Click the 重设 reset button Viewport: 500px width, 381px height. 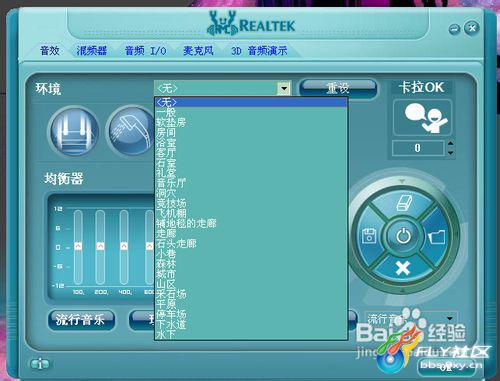tap(338, 88)
